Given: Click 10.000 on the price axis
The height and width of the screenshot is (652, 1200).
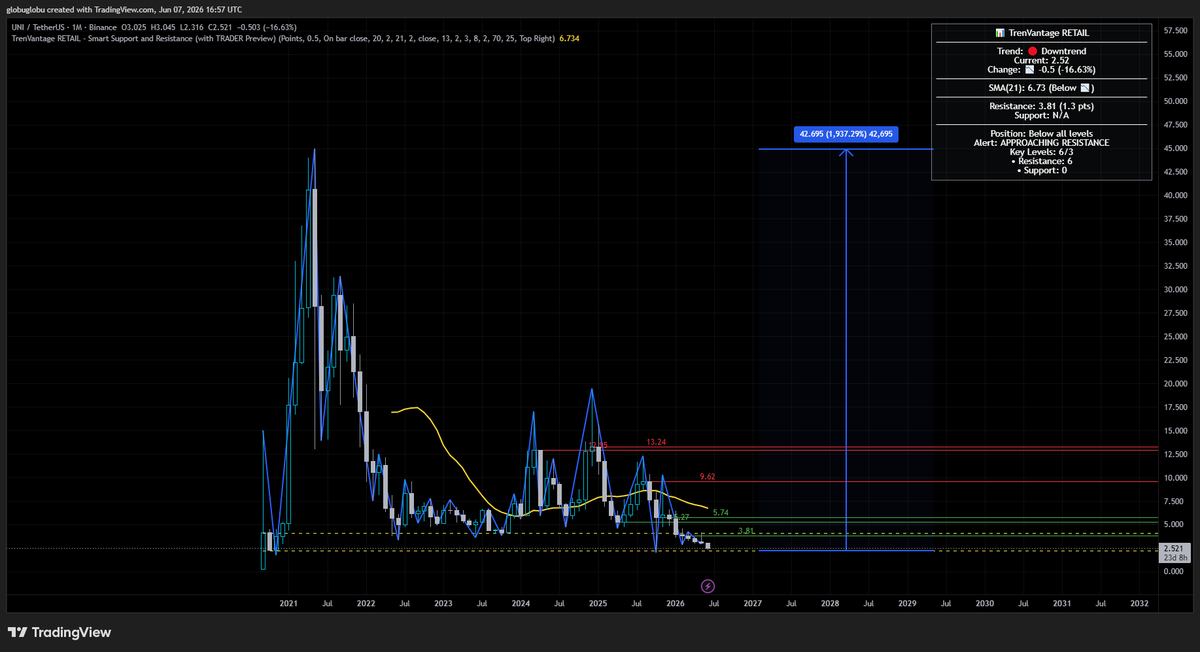Looking at the screenshot, I should (1176, 478).
